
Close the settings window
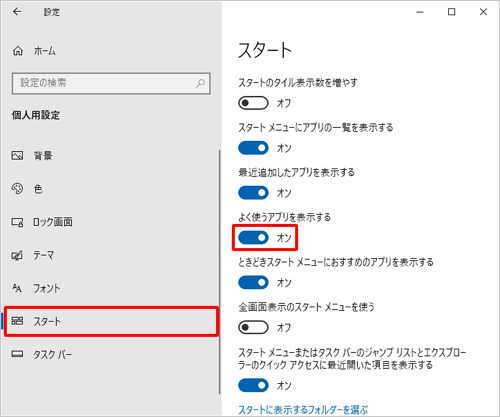pyautogui.click(x=483, y=12)
